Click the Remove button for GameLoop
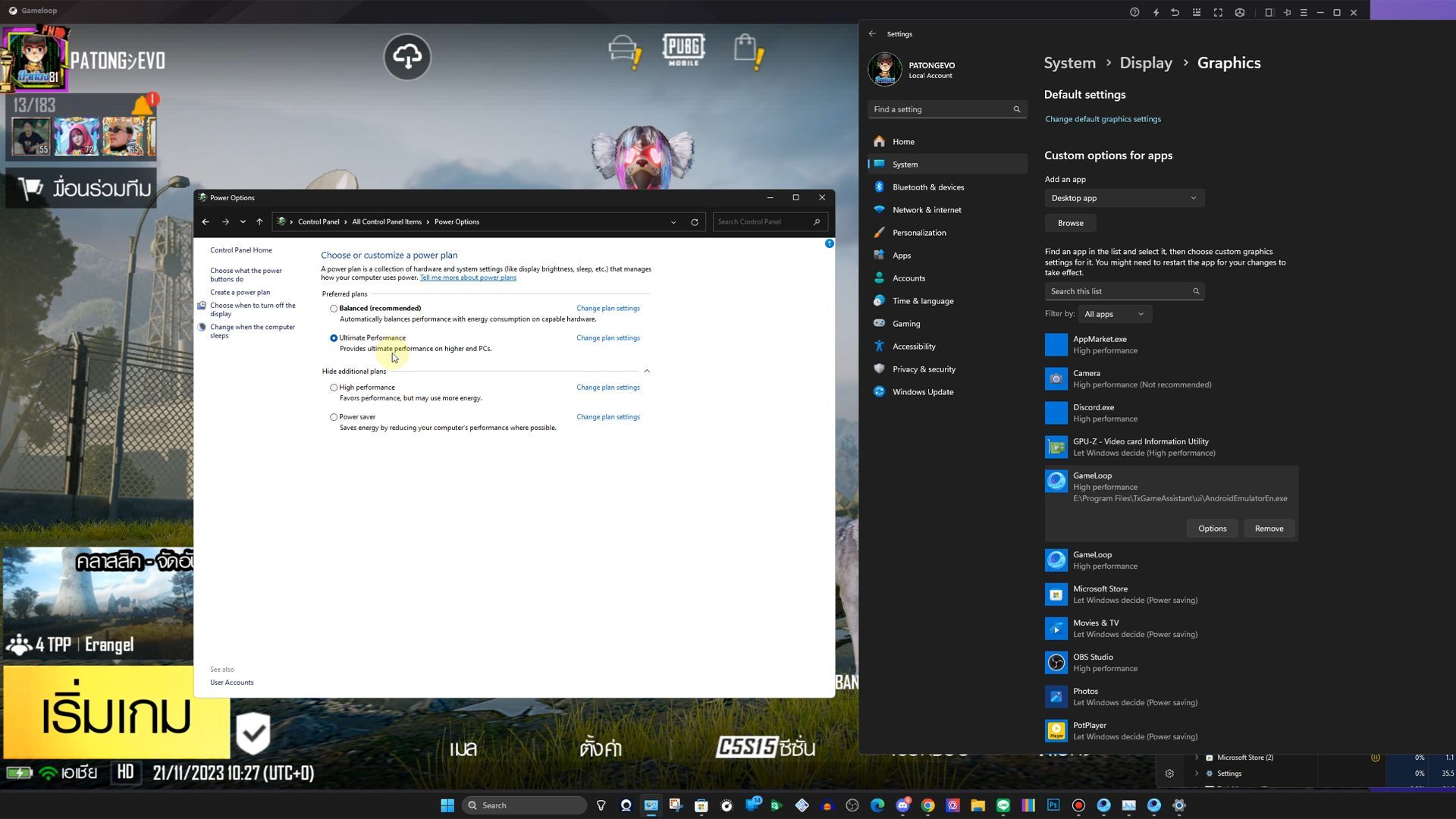The width and height of the screenshot is (1456, 819). point(1269,529)
